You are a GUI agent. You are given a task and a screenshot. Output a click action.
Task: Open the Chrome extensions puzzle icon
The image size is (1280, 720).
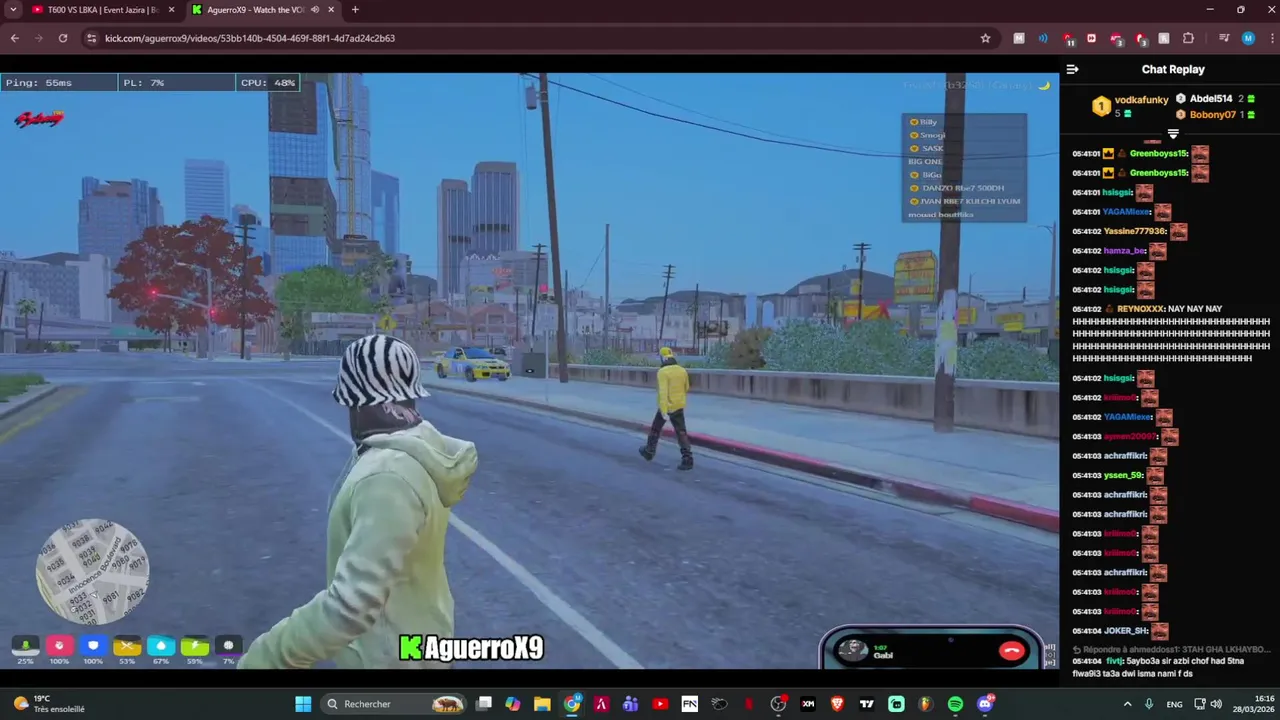(1188, 38)
